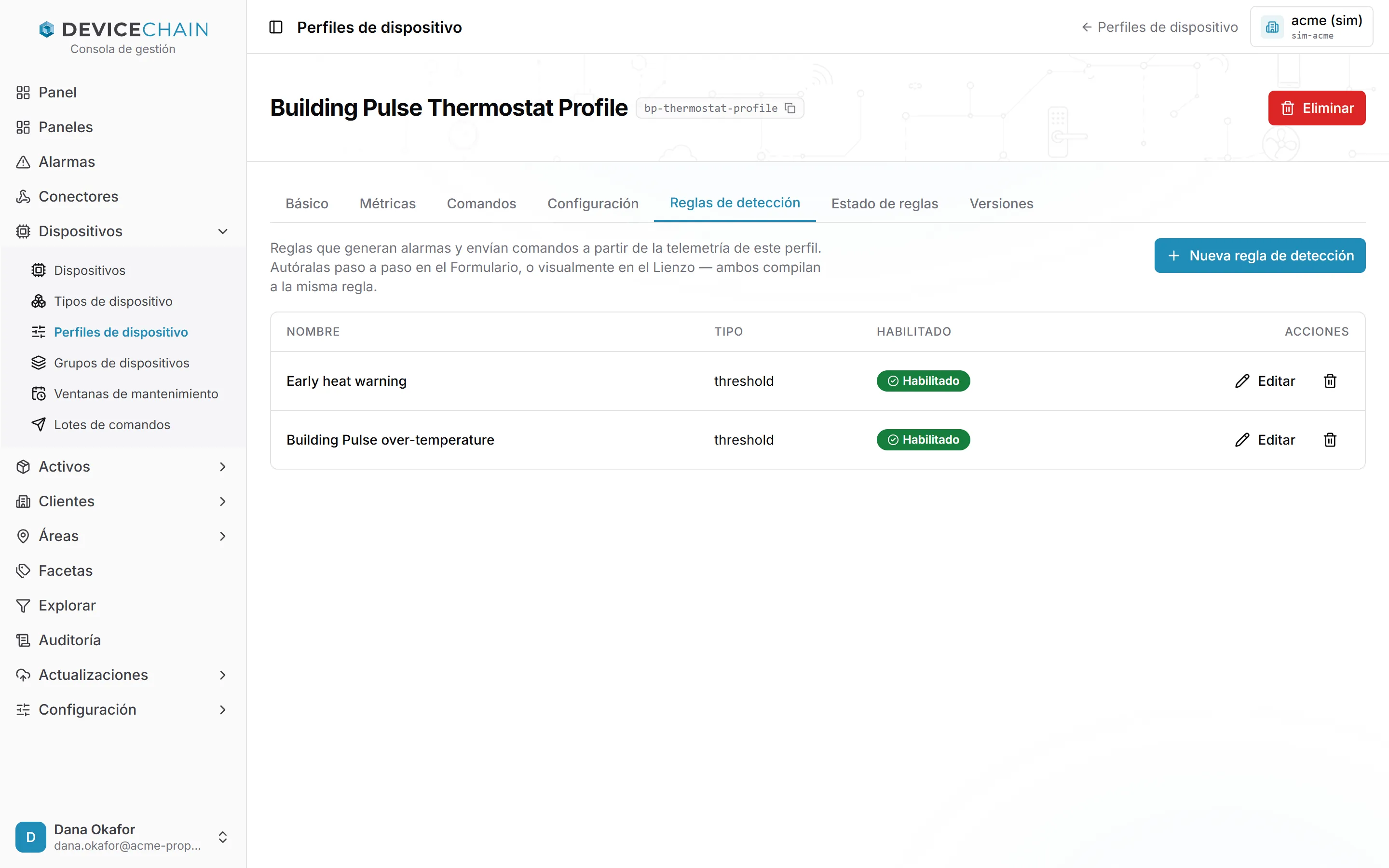This screenshot has height=868, width=1389.
Task: Open the profile Configuración tab
Action: coord(593,203)
